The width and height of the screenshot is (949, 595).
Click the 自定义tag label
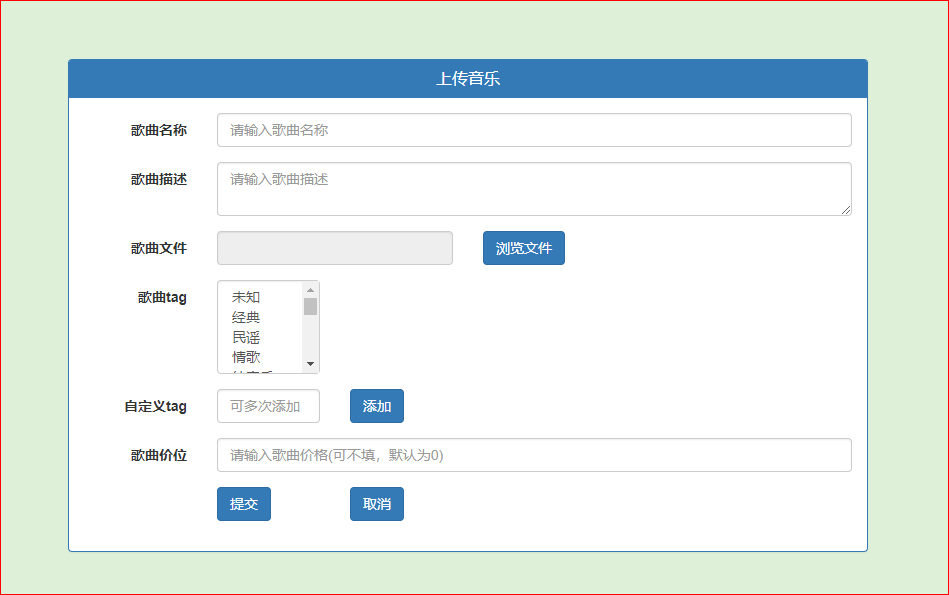(156, 406)
